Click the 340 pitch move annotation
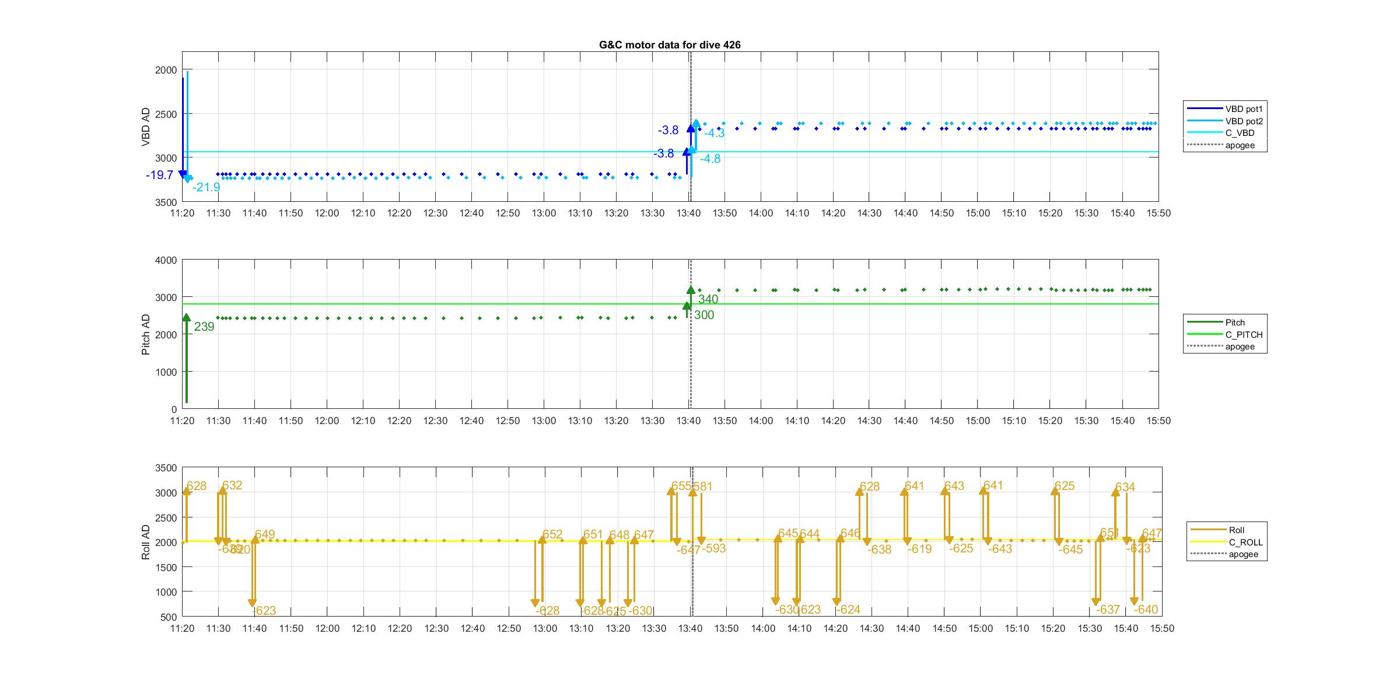Screen dimensions: 1400x693 pos(708,299)
